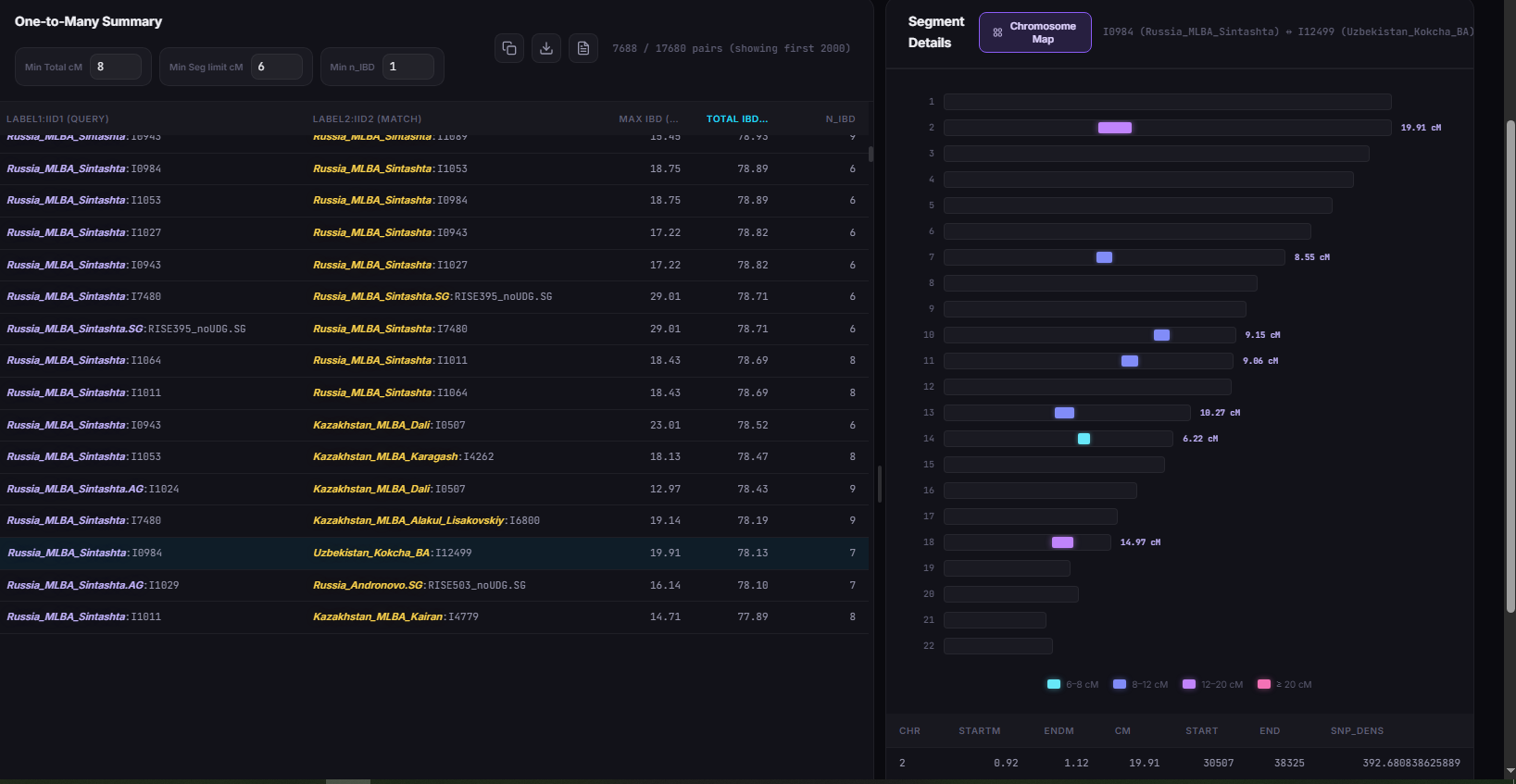The height and width of the screenshot is (784, 1516).
Task: Click the Segment Details pair title I0984 ↔ I12499
Action: pyautogui.click(x=1288, y=31)
